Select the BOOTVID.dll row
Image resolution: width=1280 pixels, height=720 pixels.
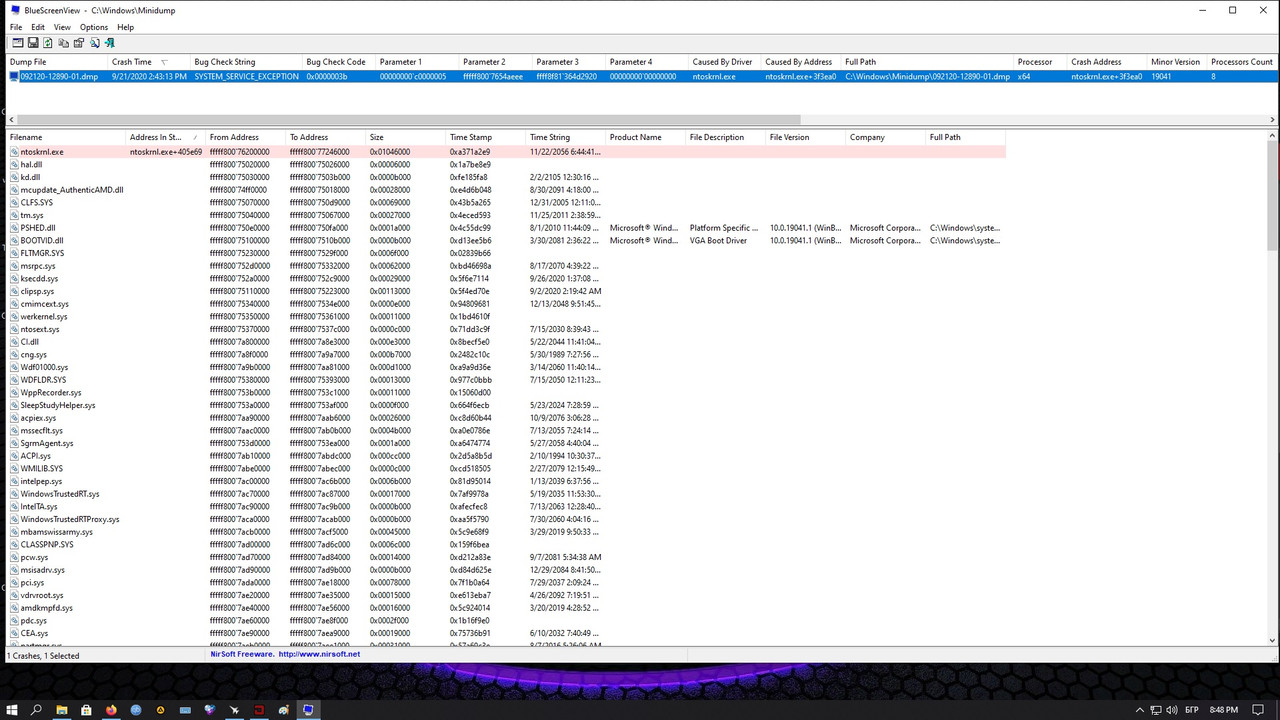506,241
